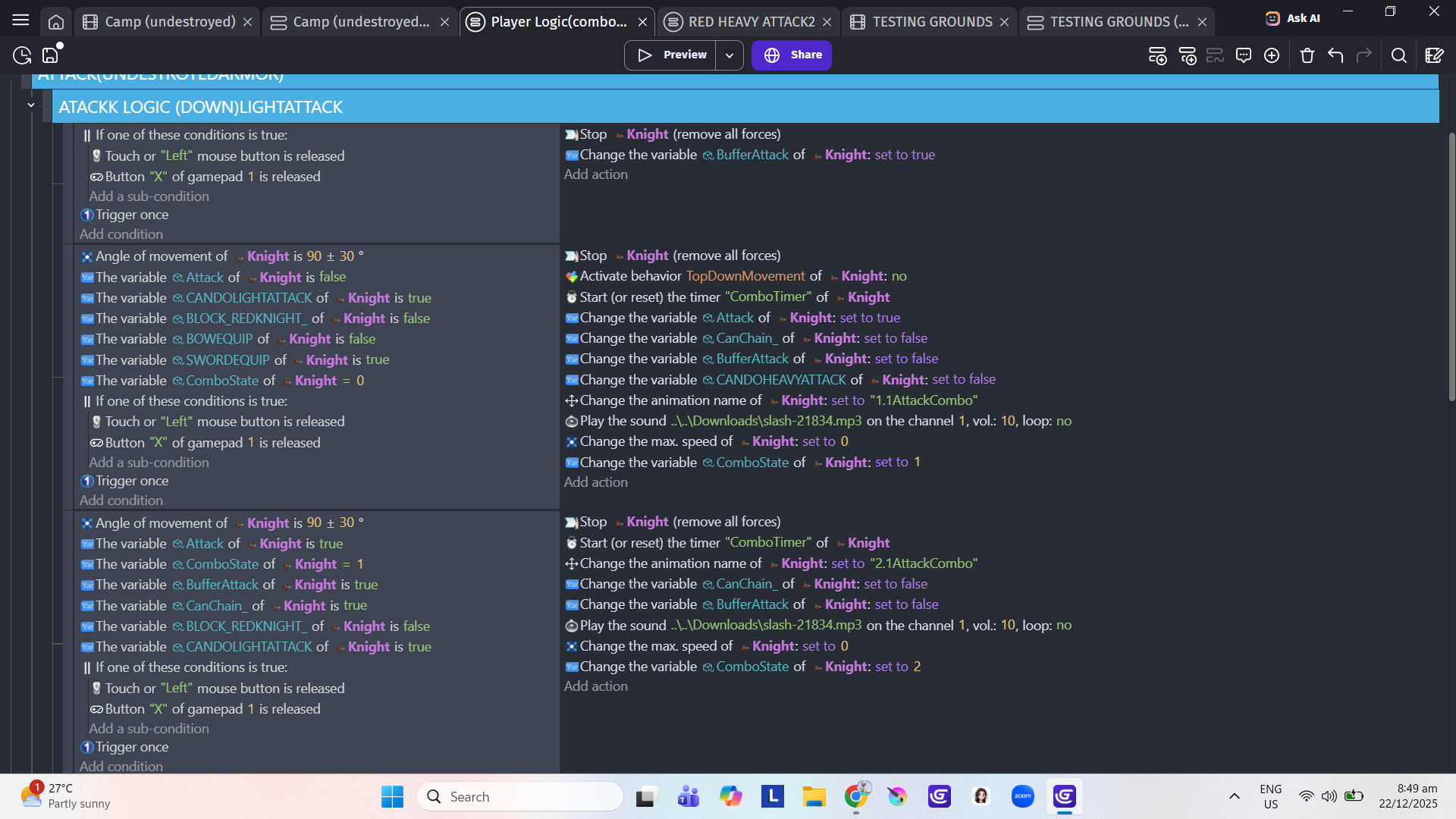The image size is (1456, 819).
Task: Open the history clock icon in toolbar
Action: 22,55
